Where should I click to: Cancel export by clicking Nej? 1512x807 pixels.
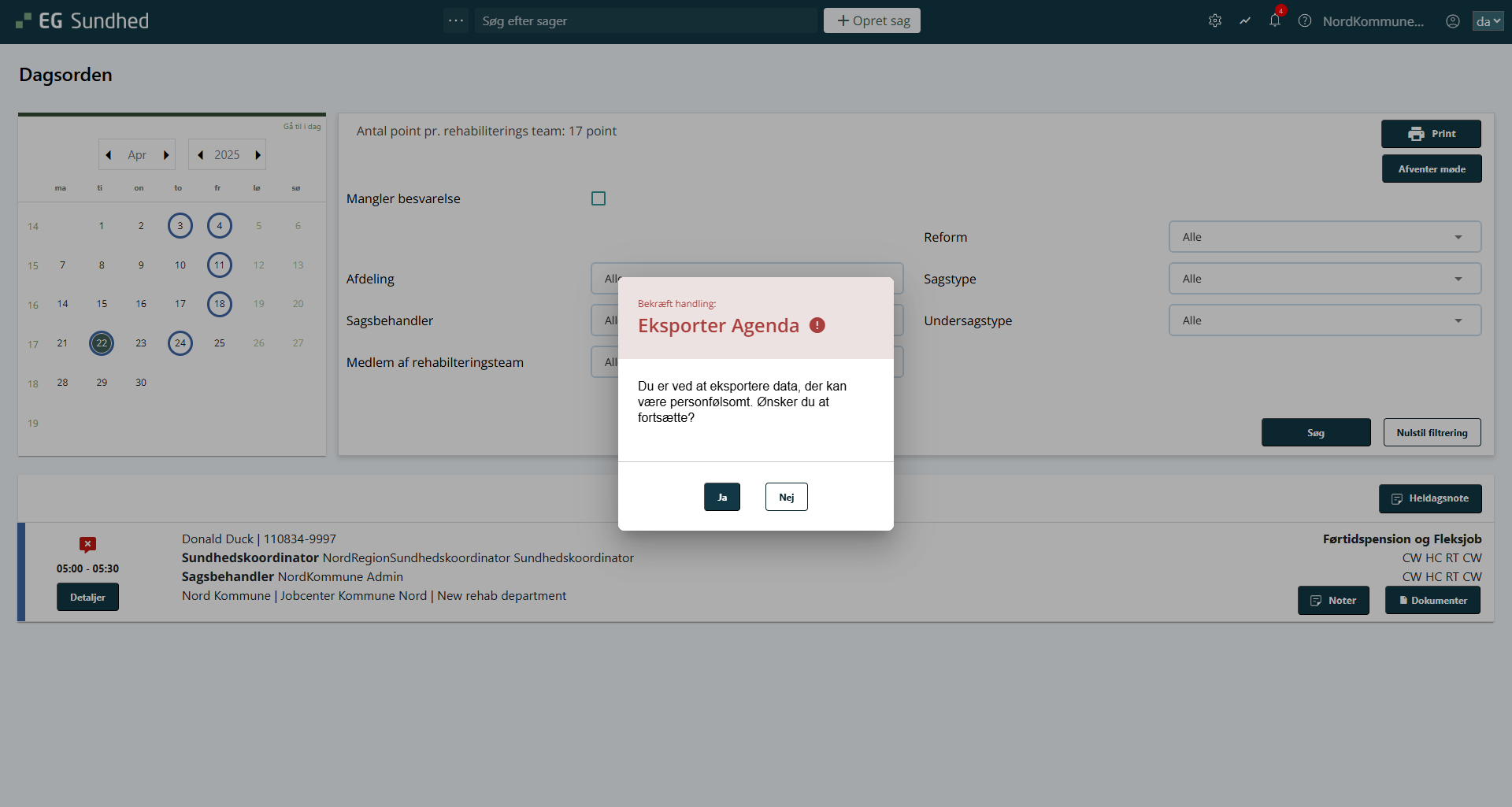click(786, 497)
